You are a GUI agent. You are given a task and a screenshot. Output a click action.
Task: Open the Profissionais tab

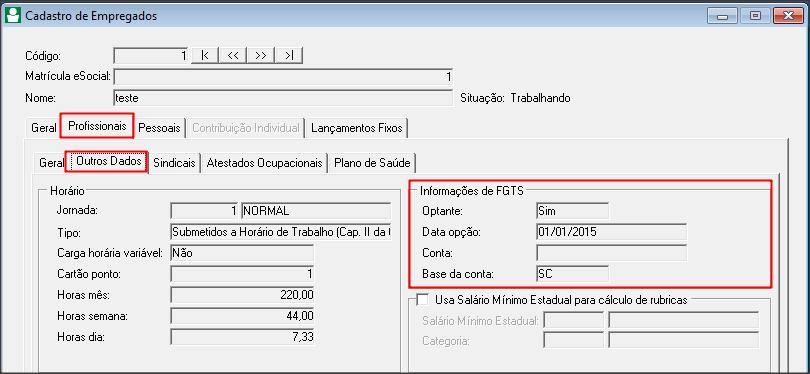(97, 126)
